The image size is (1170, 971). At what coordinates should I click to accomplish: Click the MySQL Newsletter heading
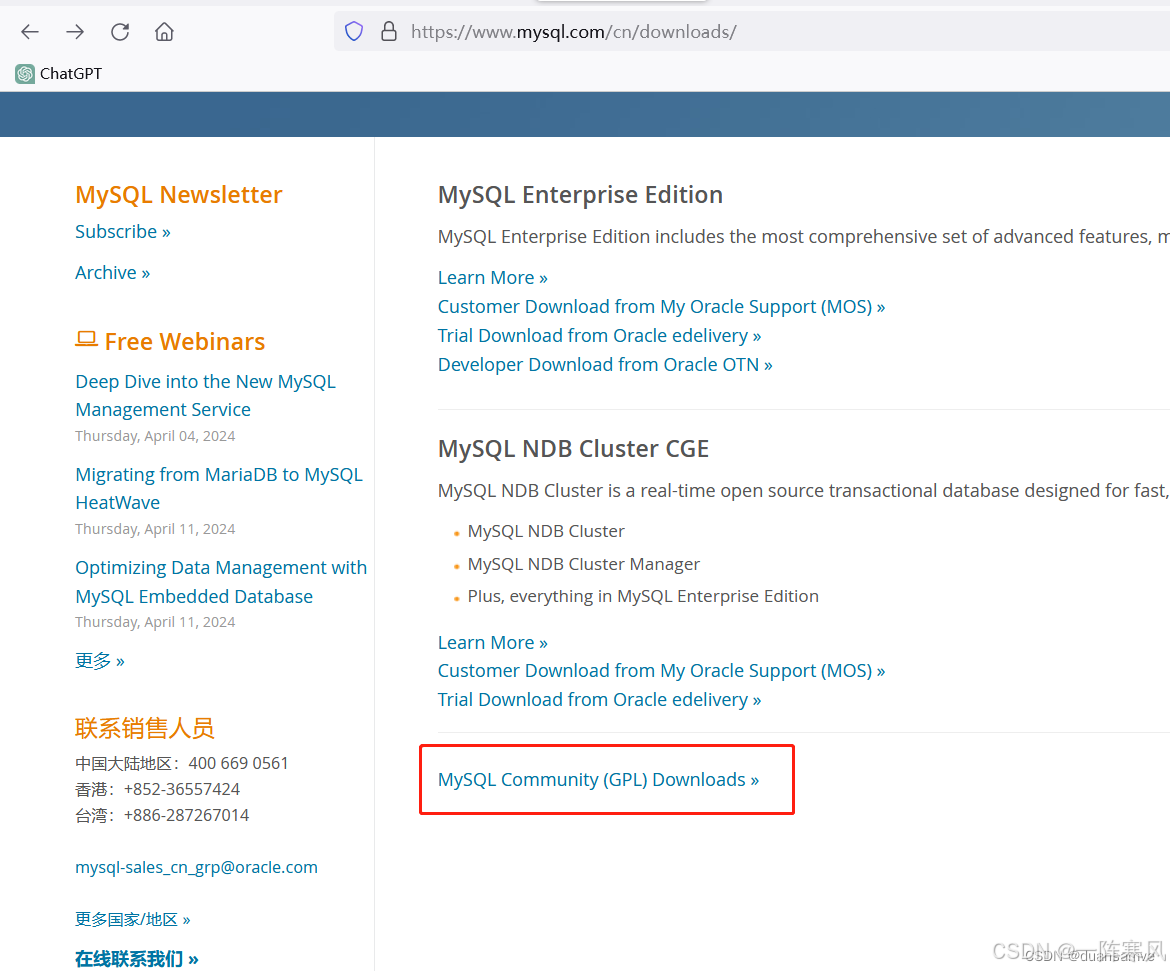point(179,195)
